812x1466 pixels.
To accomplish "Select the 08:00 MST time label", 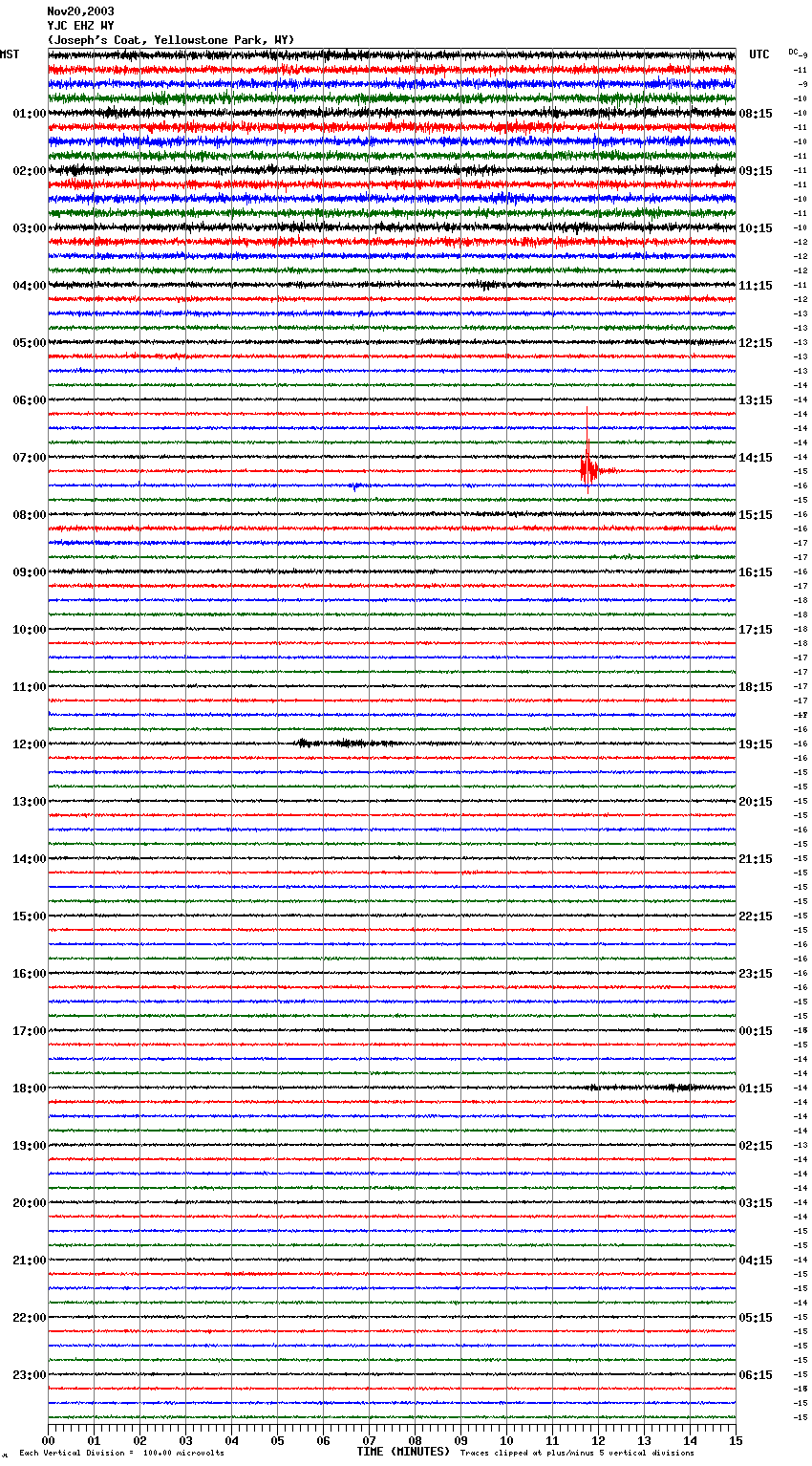I will pyautogui.click(x=30, y=515).
